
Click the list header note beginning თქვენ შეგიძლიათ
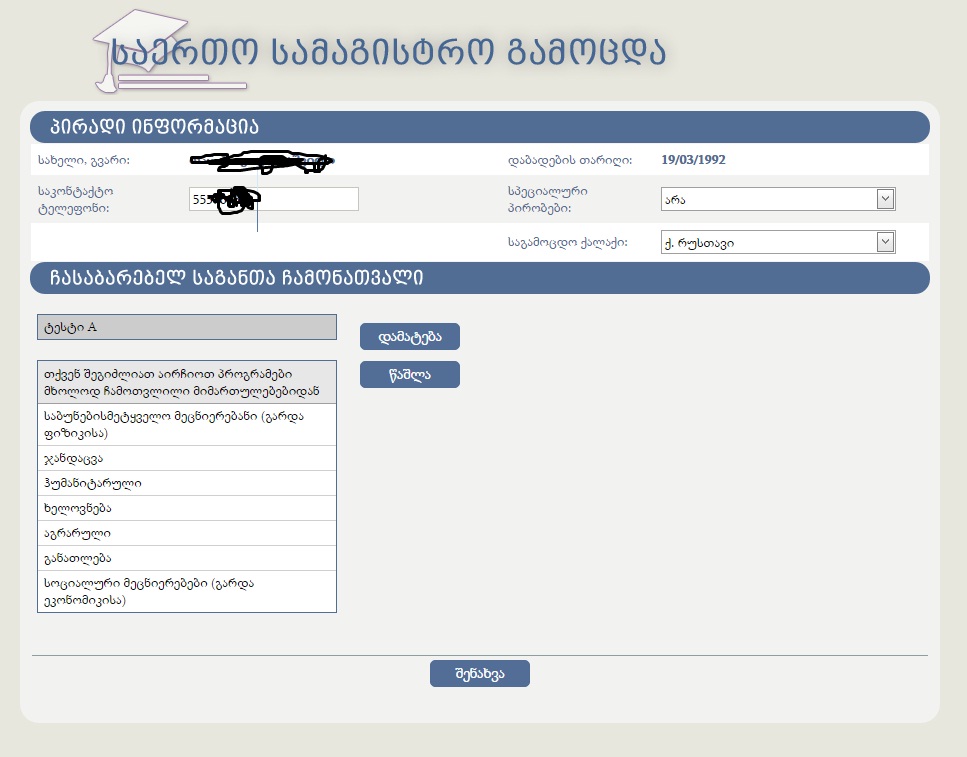[x=187, y=383]
